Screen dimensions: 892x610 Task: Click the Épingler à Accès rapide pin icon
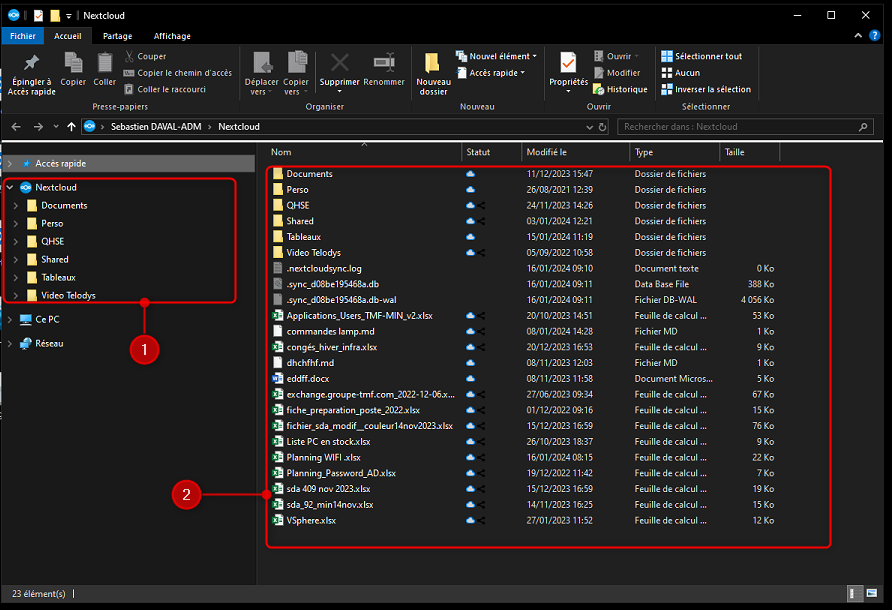tap(31, 63)
